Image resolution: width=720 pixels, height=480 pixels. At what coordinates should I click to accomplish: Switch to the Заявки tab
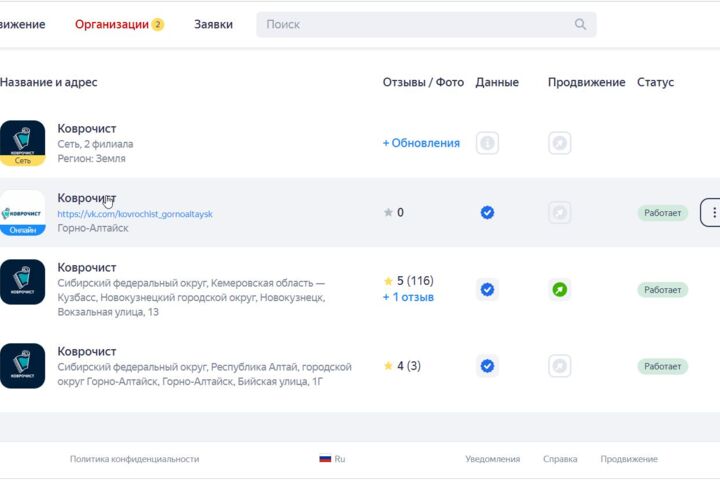[213, 24]
